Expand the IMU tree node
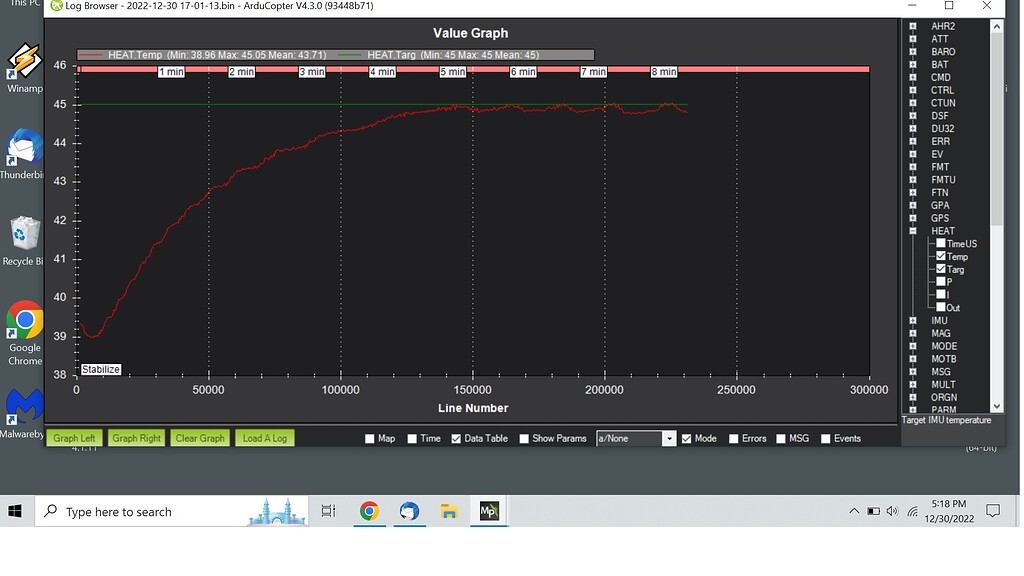 click(x=913, y=321)
